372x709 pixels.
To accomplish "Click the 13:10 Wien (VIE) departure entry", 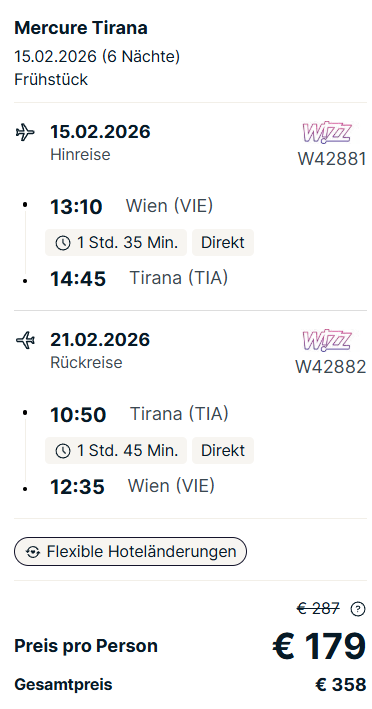I will [131, 207].
